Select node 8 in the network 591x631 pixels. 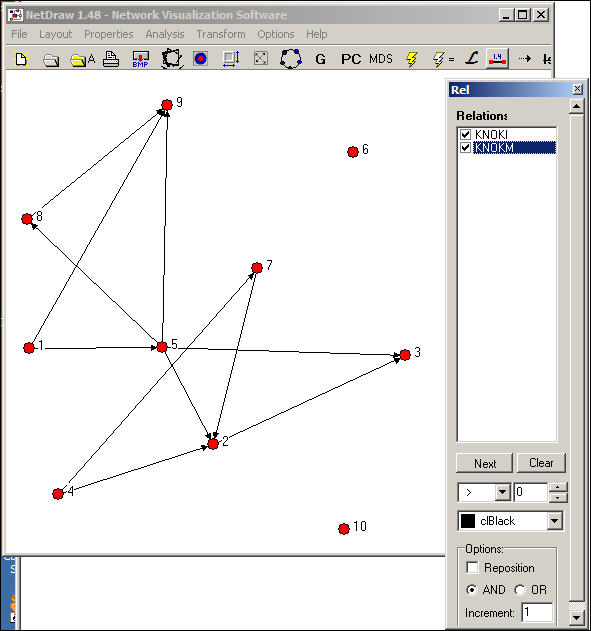[x=27, y=219]
